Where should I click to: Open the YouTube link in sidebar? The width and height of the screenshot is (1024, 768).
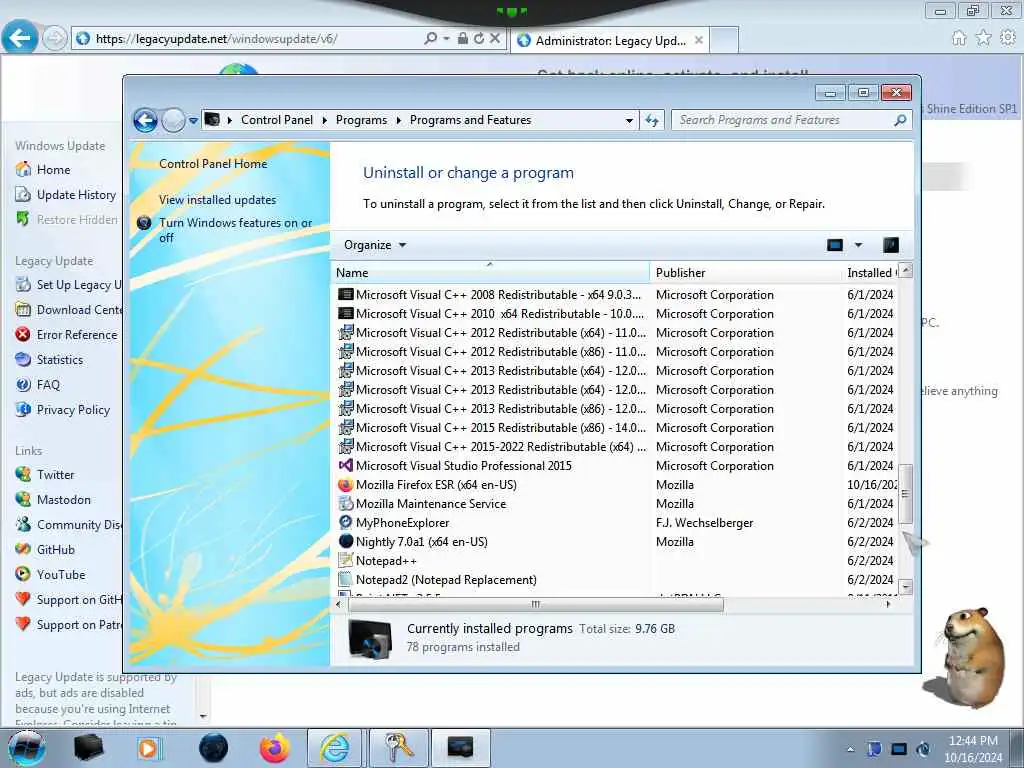coord(61,575)
